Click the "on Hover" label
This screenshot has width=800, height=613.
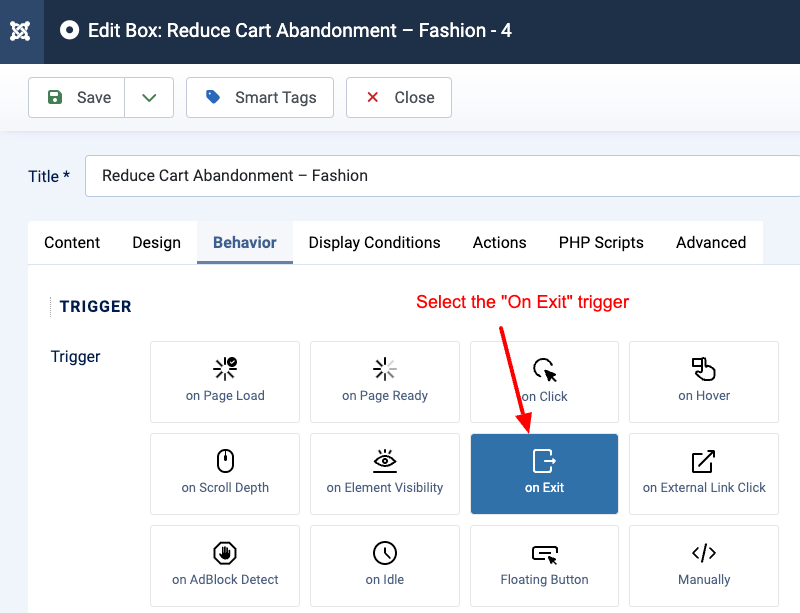click(704, 396)
